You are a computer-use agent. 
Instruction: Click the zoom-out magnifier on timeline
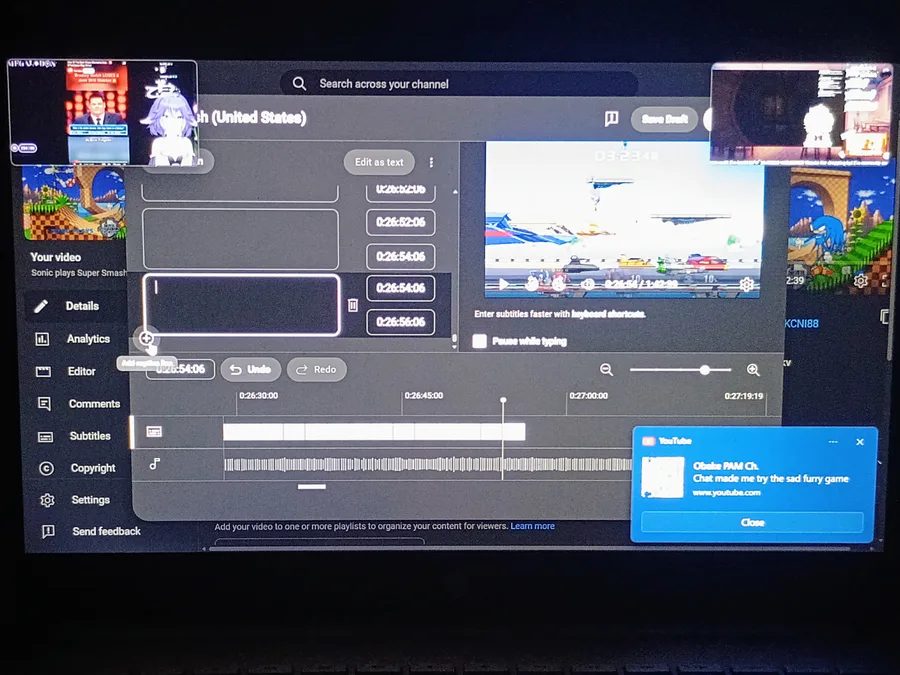(606, 370)
